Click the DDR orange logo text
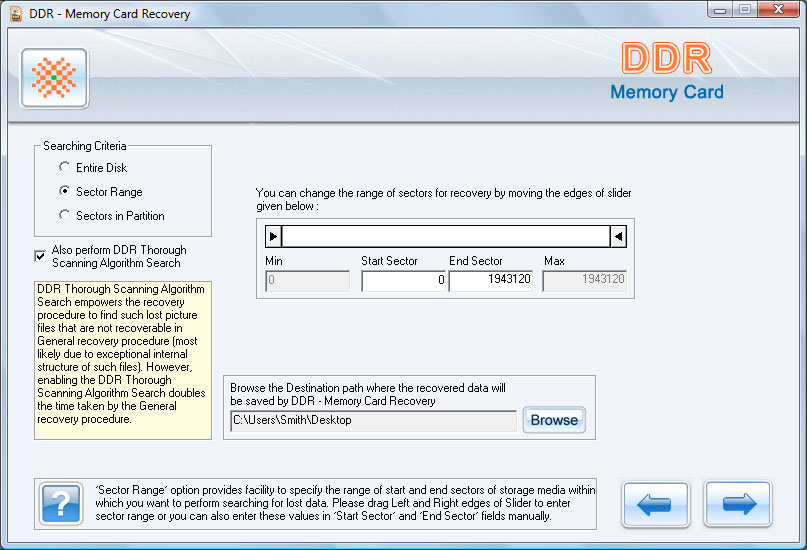 [x=667, y=58]
